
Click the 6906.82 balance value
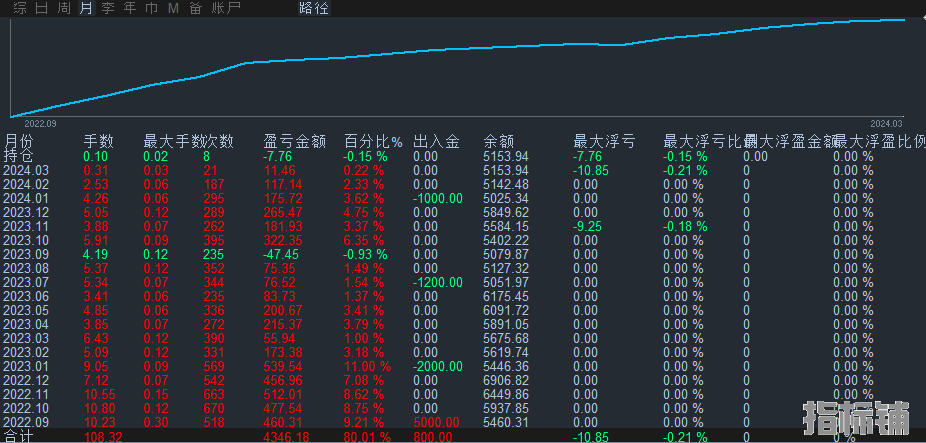click(506, 380)
